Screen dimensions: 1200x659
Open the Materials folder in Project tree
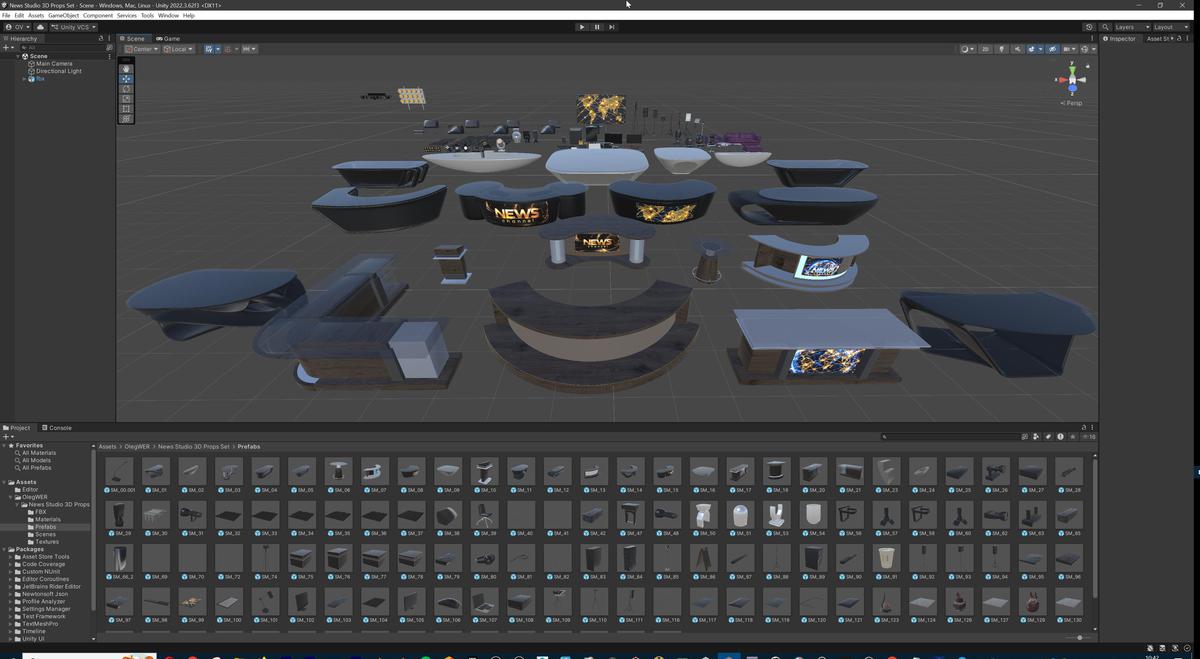[48, 519]
